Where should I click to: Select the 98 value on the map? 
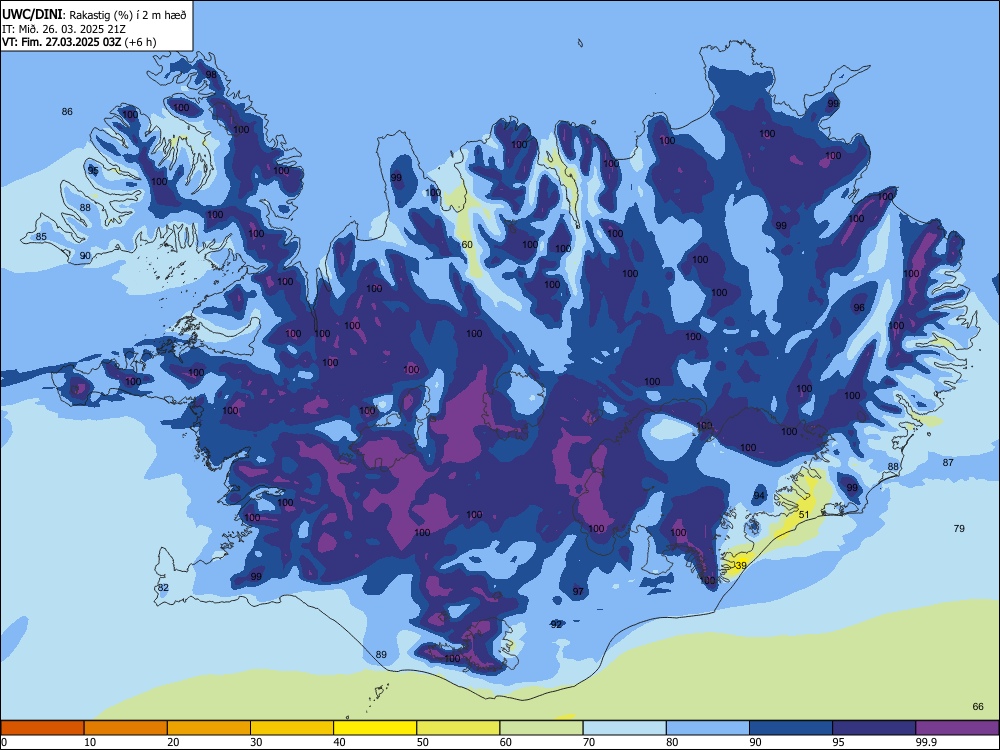coord(210,75)
